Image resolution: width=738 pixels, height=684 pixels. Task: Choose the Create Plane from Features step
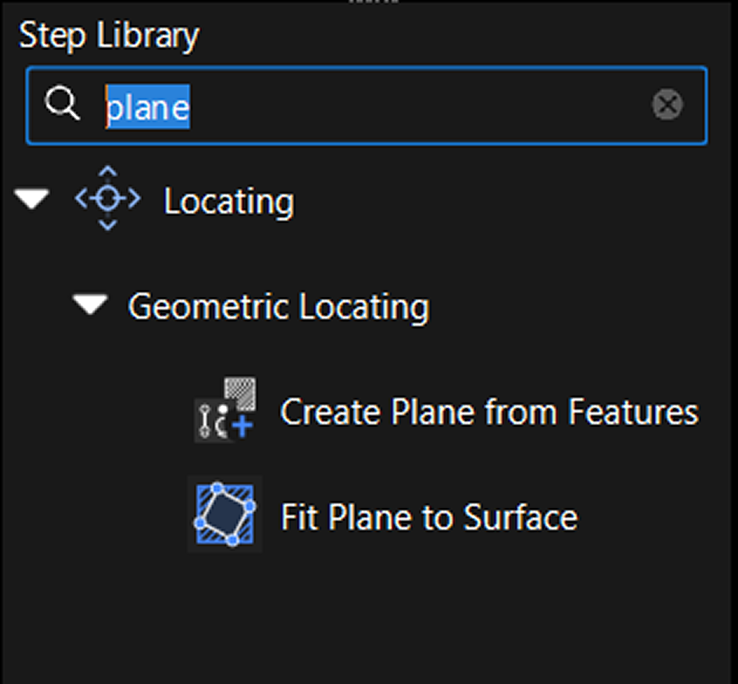[x=488, y=411]
